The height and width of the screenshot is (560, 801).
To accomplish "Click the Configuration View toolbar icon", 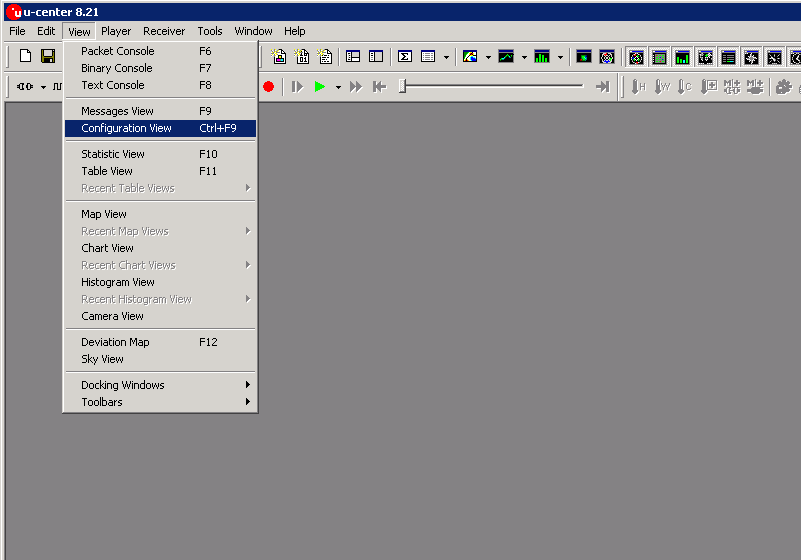I will pyautogui.click(x=376, y=56).
